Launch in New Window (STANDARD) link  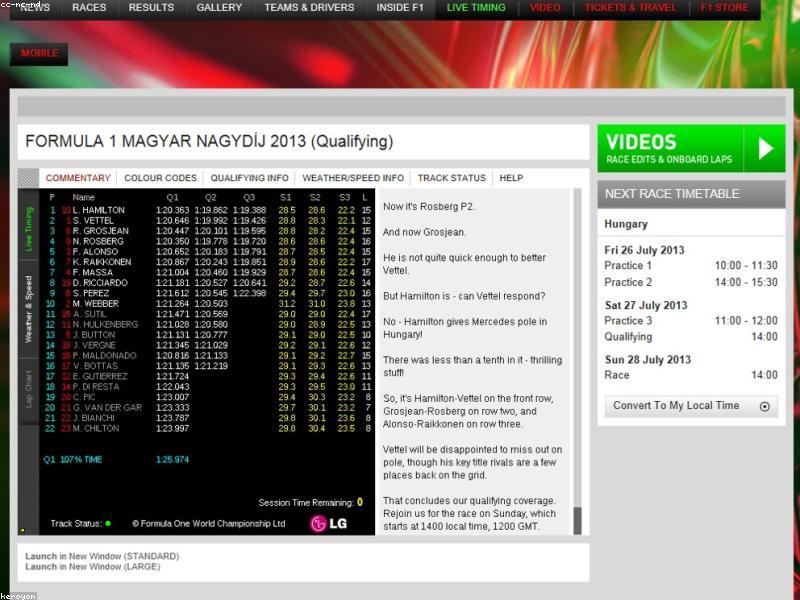tap(102, 556)
